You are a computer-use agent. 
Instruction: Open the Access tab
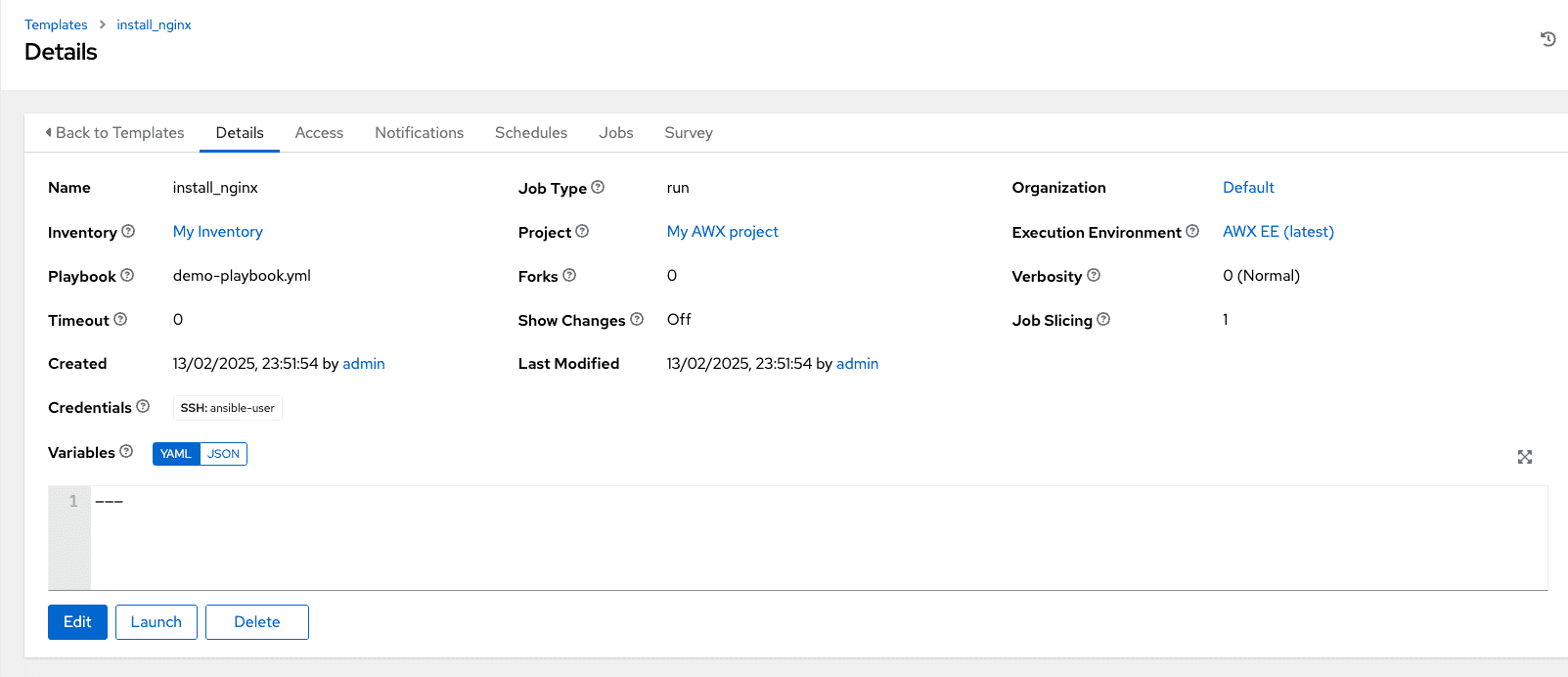coord(319,132)
